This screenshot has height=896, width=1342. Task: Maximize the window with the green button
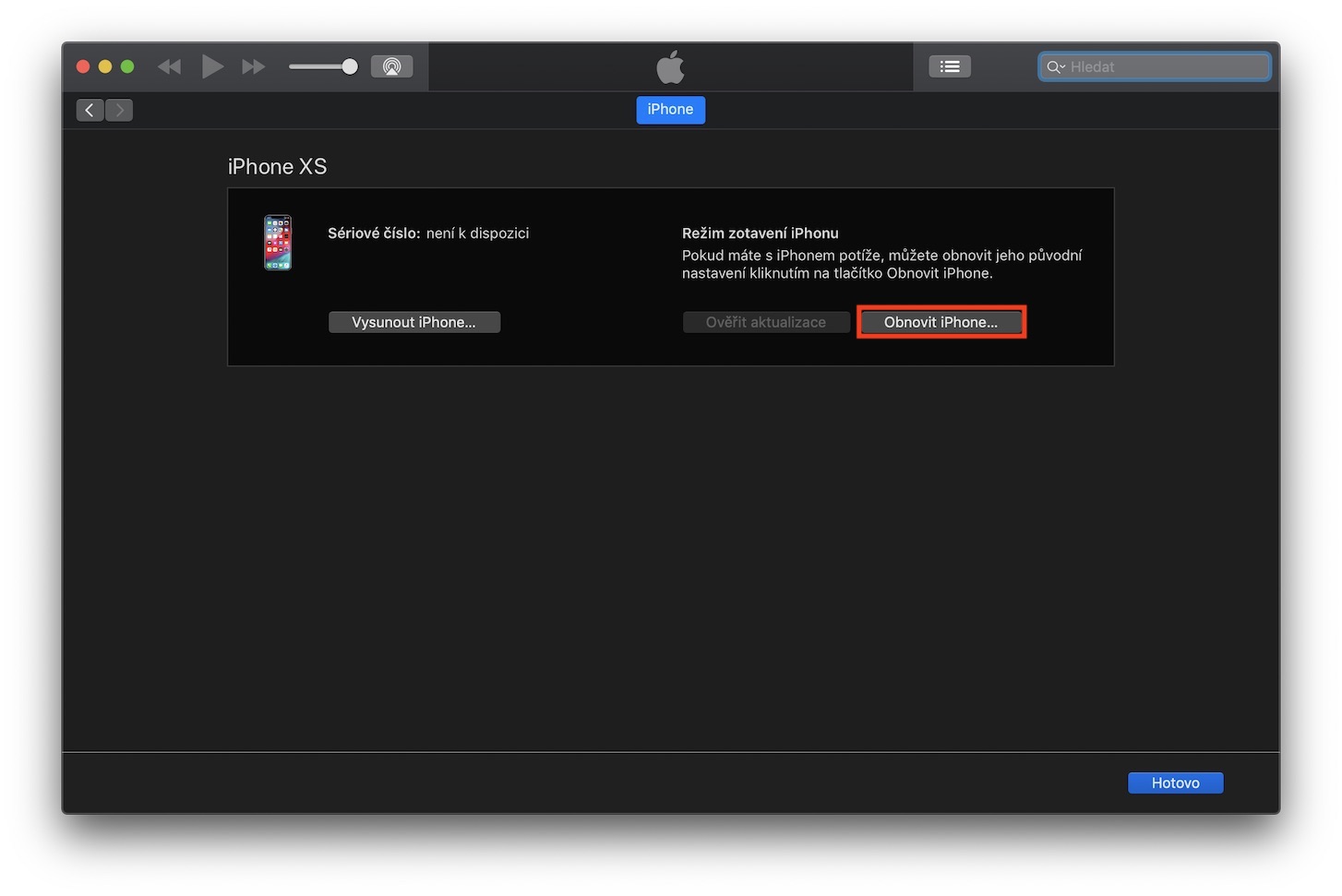[127, 66]
